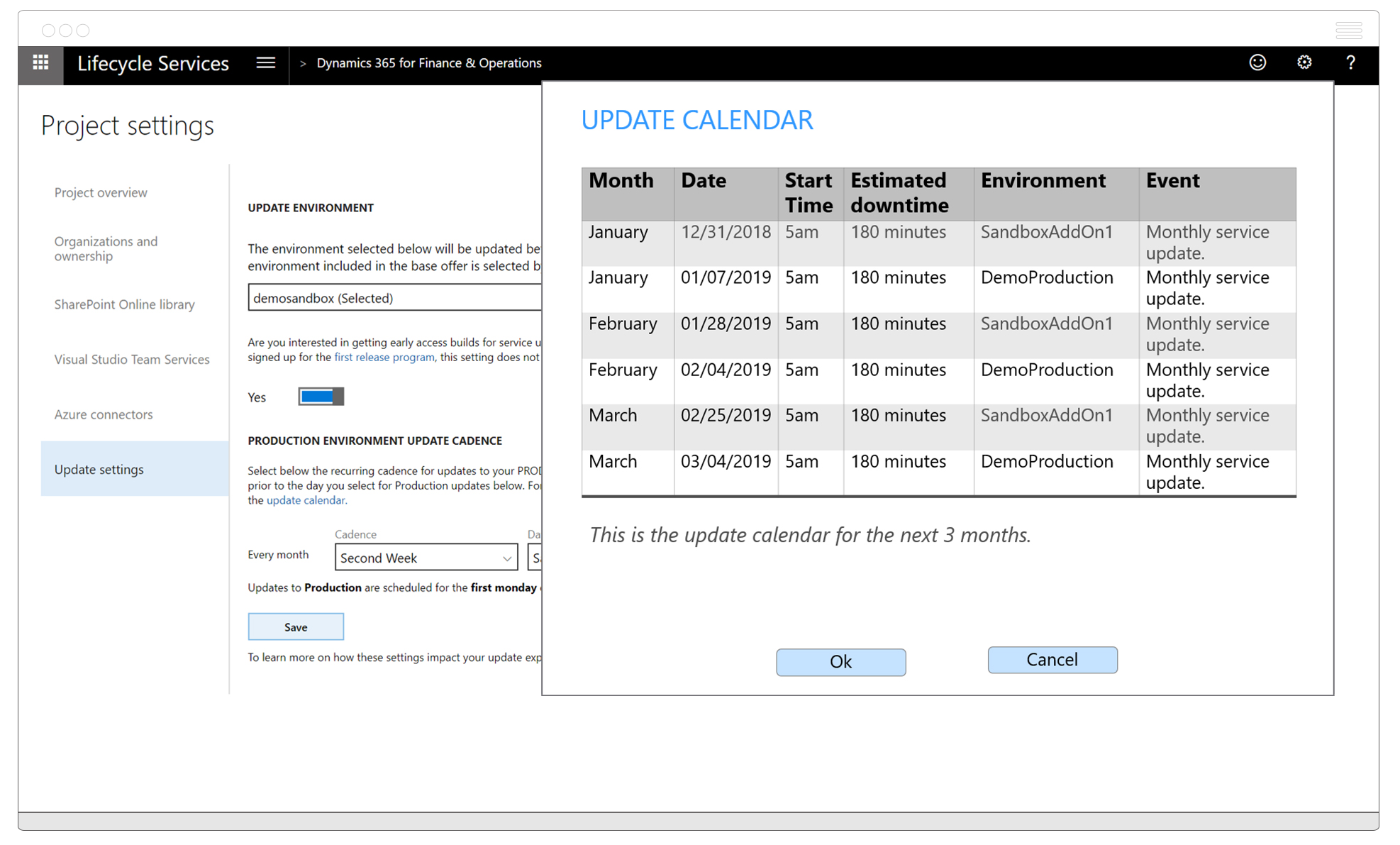Click the browser menu lines icon
Image resolution: width=1400 pixels, height=845 pixels.
1348,30
